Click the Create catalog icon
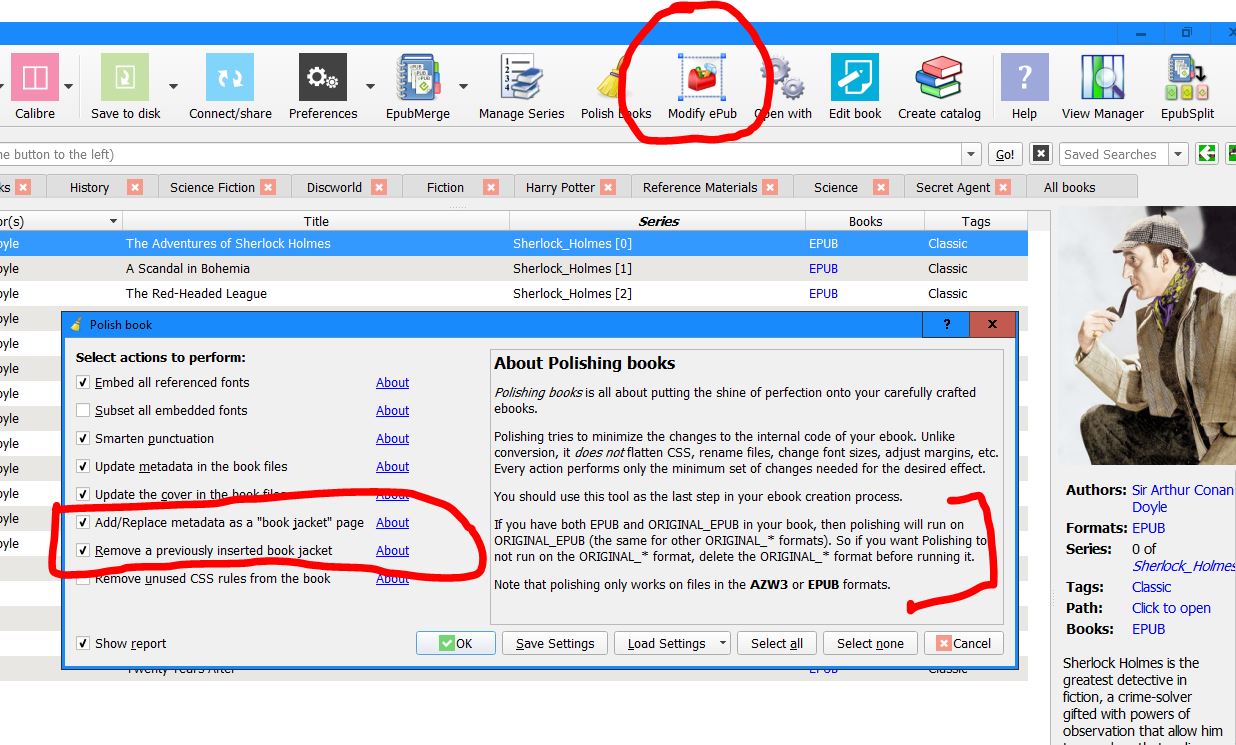 pos(939,77)
